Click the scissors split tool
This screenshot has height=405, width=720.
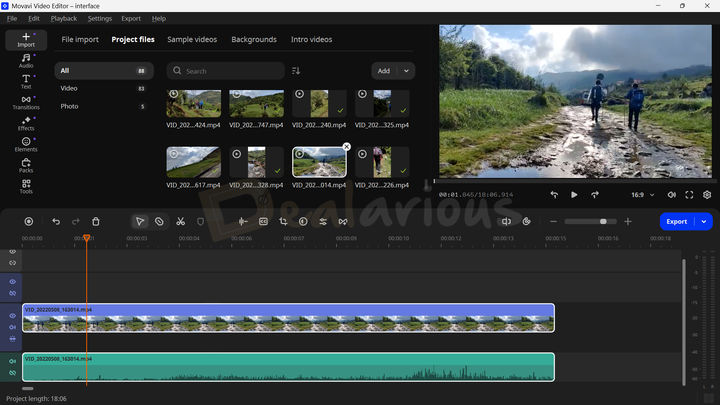tap(180, 221)
